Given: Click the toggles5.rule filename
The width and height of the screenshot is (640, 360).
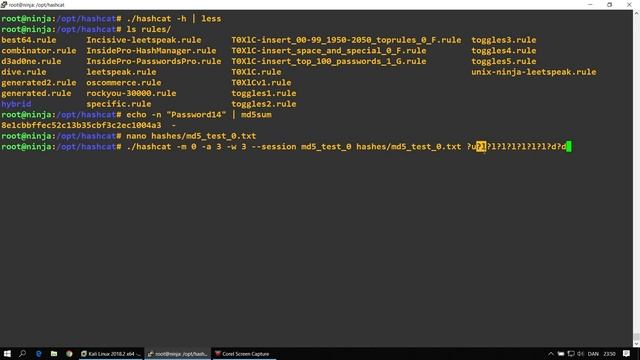Looking at the screenshot, I should pyautogui.click(x=504, y=61).
